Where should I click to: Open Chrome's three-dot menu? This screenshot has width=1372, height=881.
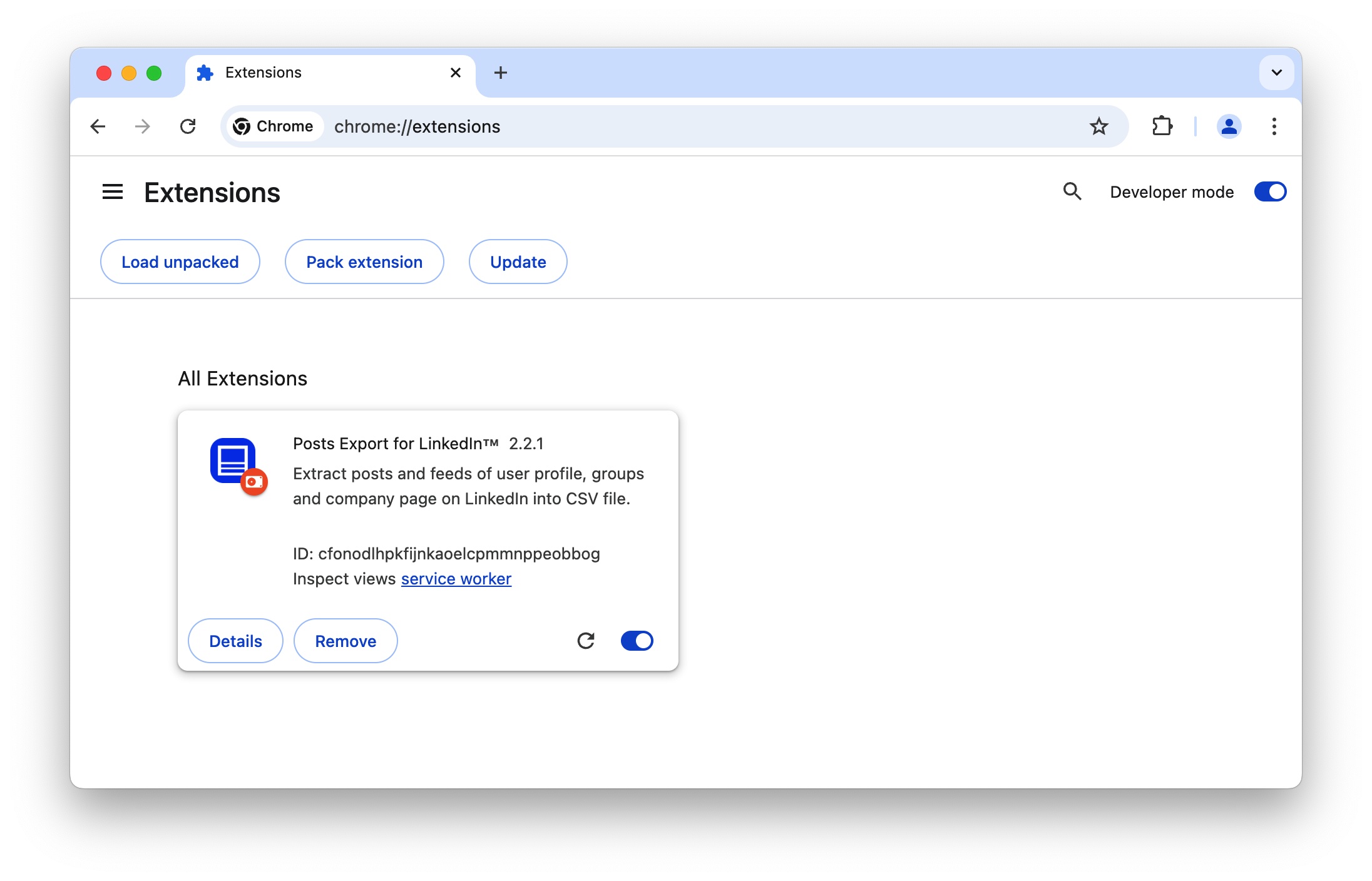1274,126
